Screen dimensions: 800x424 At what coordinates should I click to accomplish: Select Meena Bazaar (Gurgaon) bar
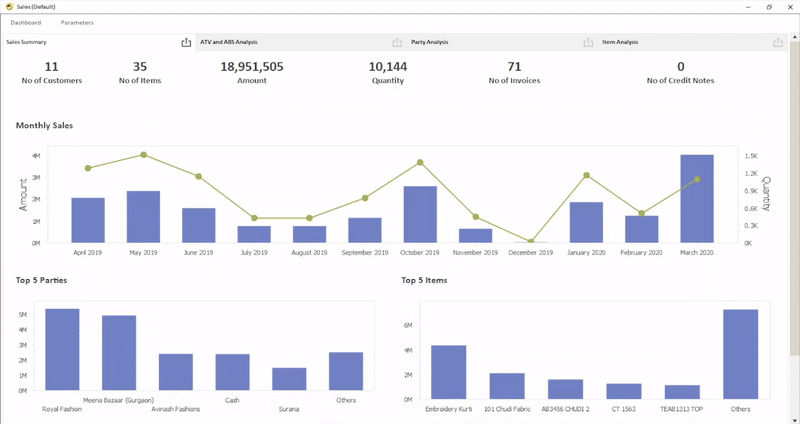point(119,352)
